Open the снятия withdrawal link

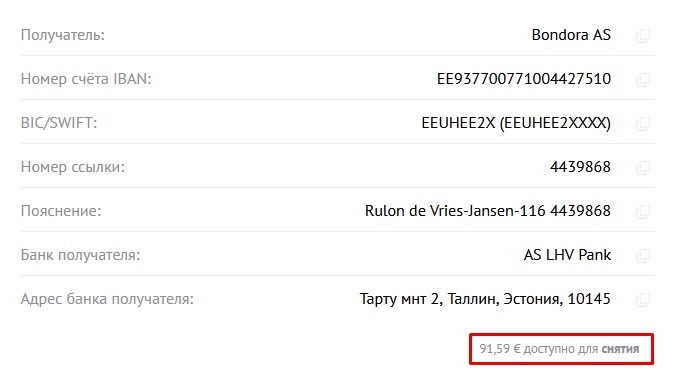click(x=620, y=349)
